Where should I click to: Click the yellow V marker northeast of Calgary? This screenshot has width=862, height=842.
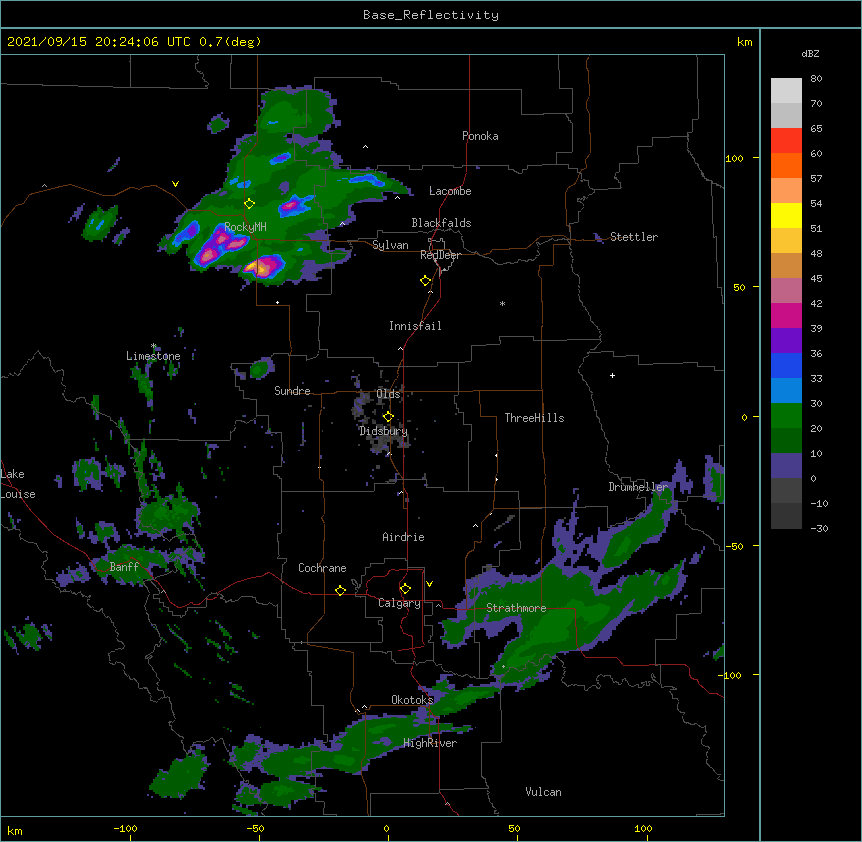coord(429,584)
